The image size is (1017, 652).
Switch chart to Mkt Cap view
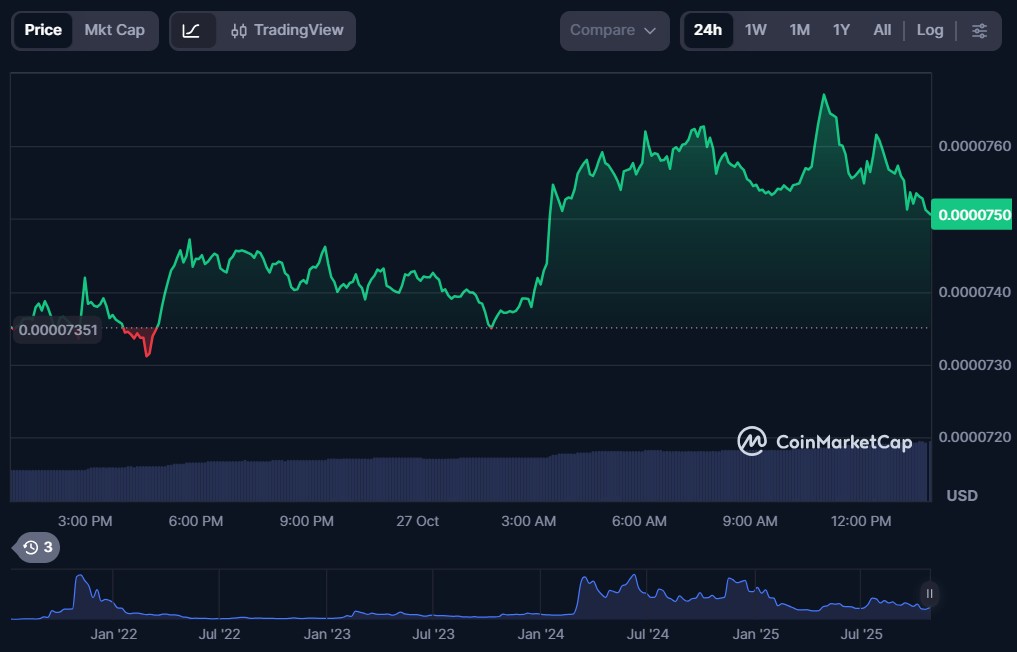coord(114,30)
